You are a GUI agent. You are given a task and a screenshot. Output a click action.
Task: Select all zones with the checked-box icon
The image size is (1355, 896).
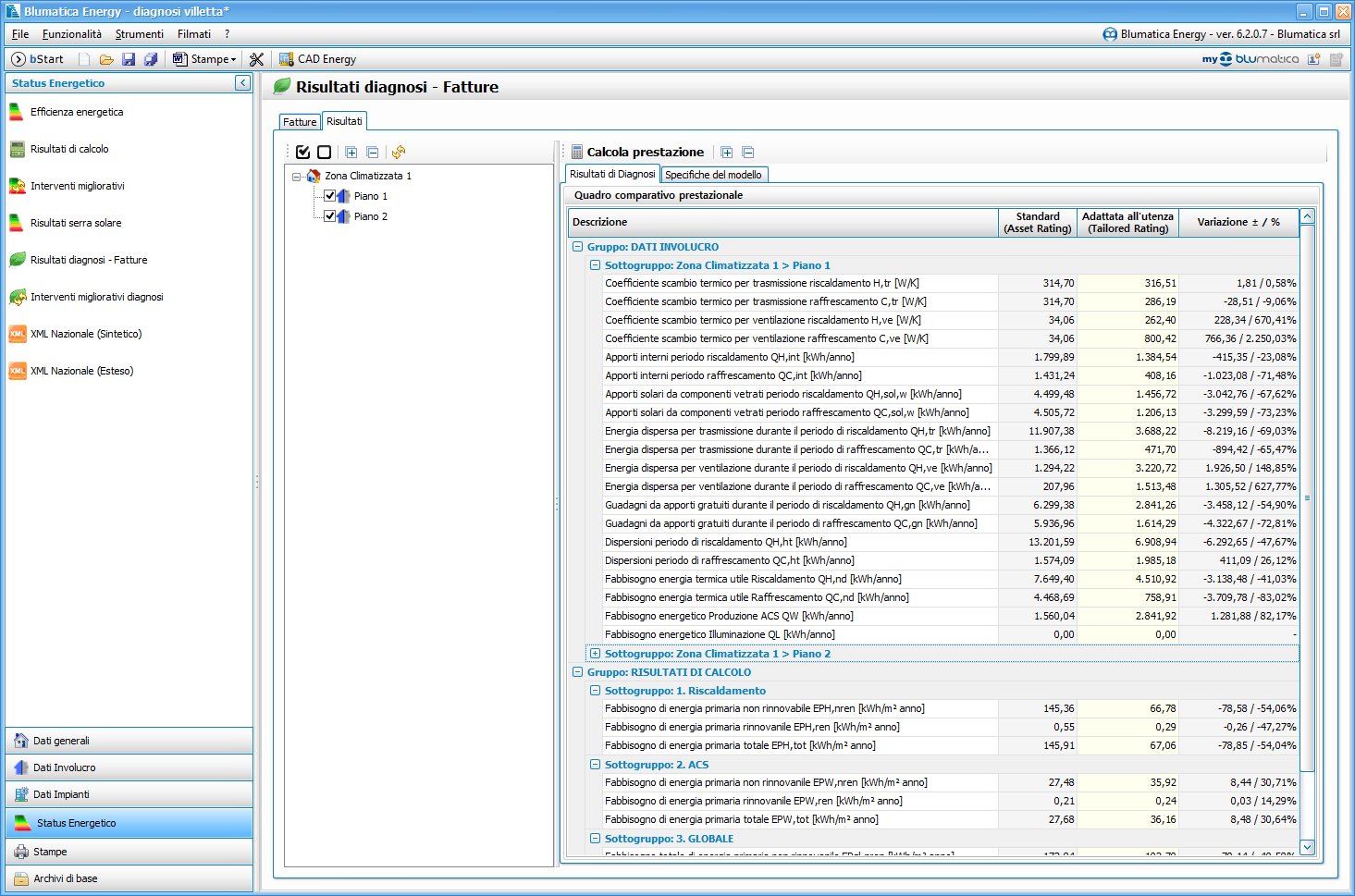[303, 153]
